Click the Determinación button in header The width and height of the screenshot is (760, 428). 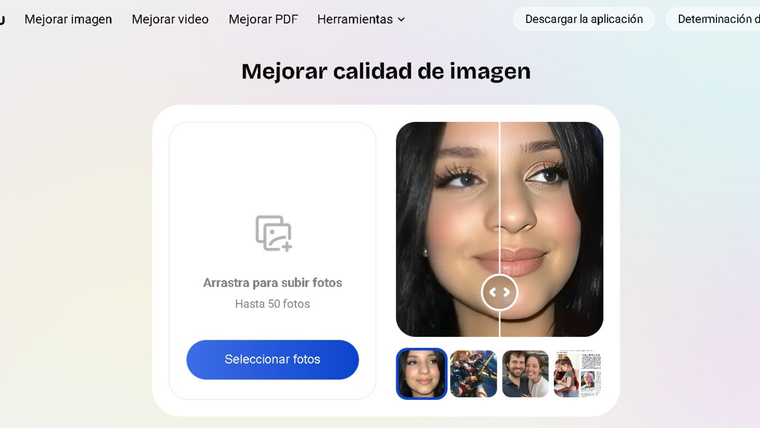(716, 19)
